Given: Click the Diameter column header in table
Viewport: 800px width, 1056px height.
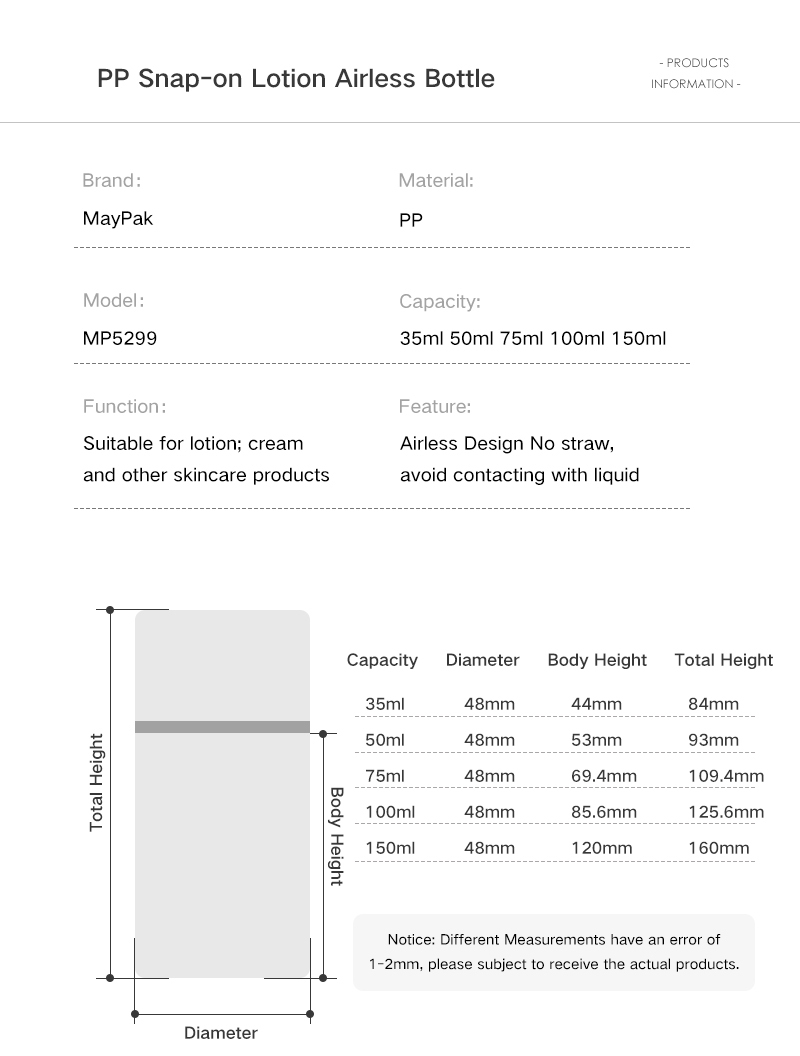Looking at the screenshot, I should (x=482, y=660).
